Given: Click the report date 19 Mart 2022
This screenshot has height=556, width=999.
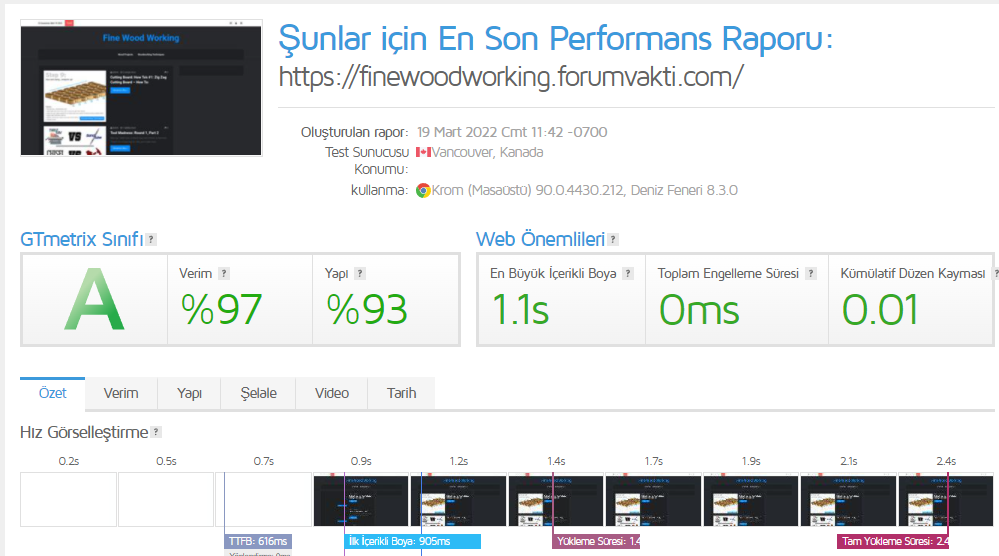Looking at the screenshot, I should tap(512, 132).
